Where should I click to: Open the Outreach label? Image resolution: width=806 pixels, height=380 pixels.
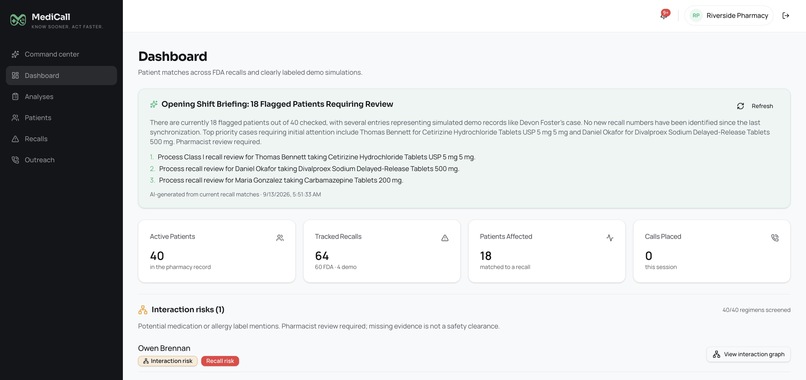pyautogui.click(x=40, y=160)
